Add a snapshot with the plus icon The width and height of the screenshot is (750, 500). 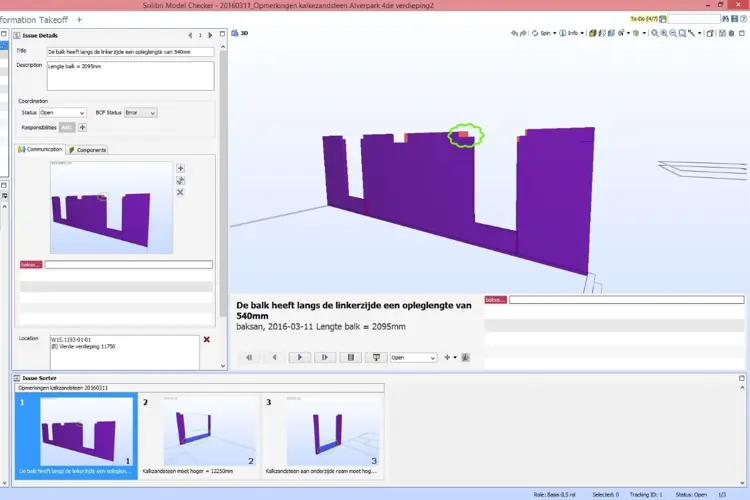click(x=180, y=169)
